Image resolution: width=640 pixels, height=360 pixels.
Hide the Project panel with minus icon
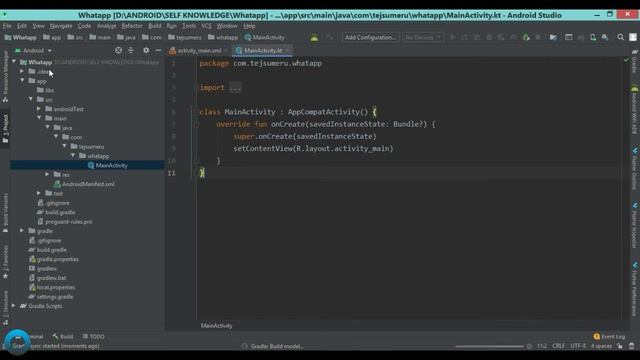[x=158, y=50]
